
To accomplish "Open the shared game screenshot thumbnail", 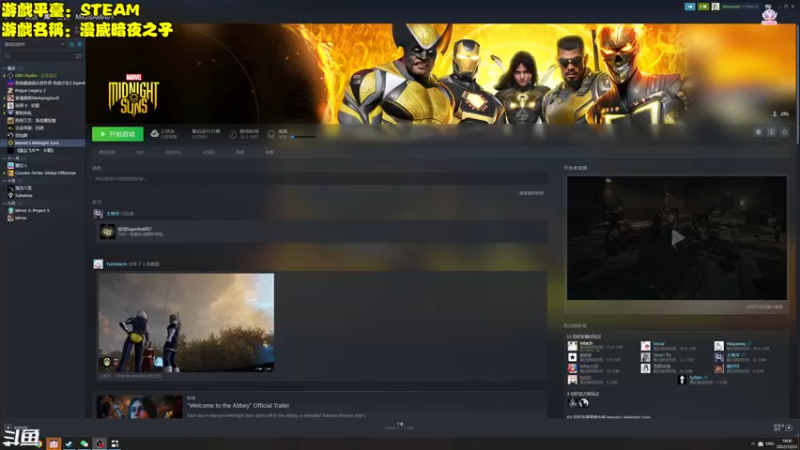I will tap(186, 322).
